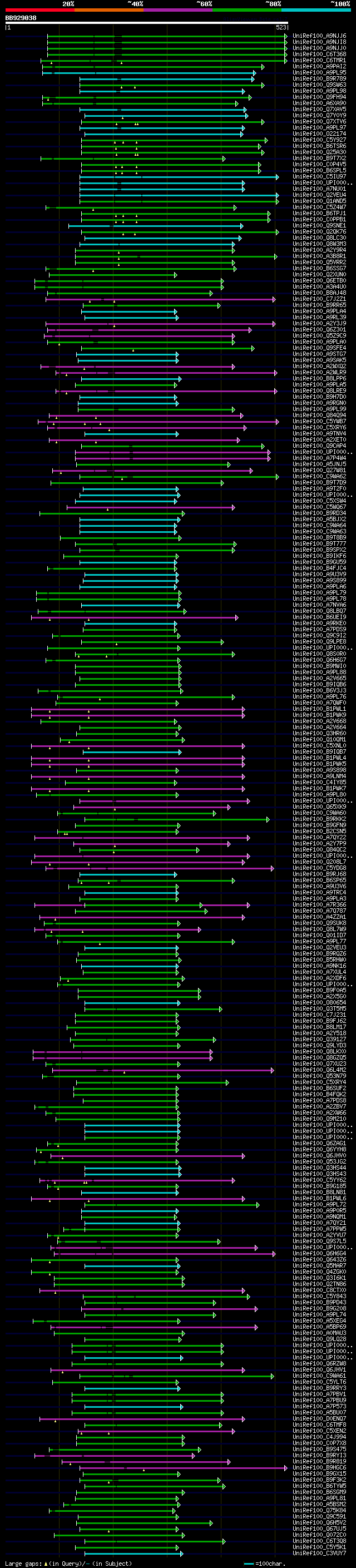Select the UniRef100_A2Y3J9 label

[319, 324]
